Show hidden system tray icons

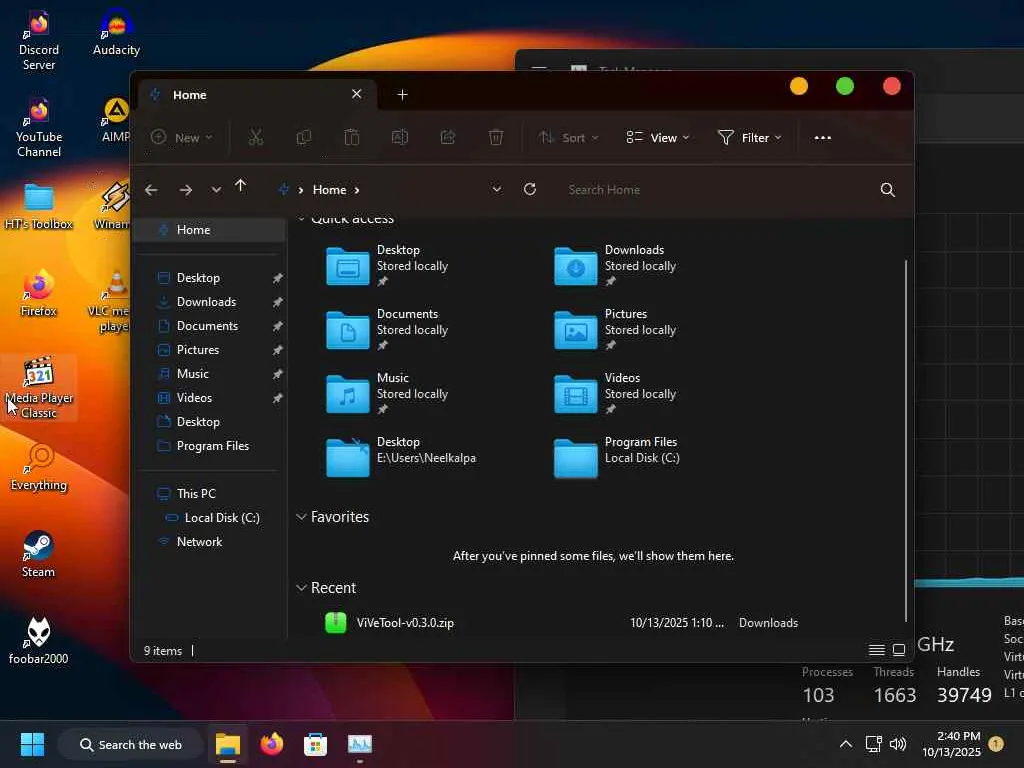846,744
